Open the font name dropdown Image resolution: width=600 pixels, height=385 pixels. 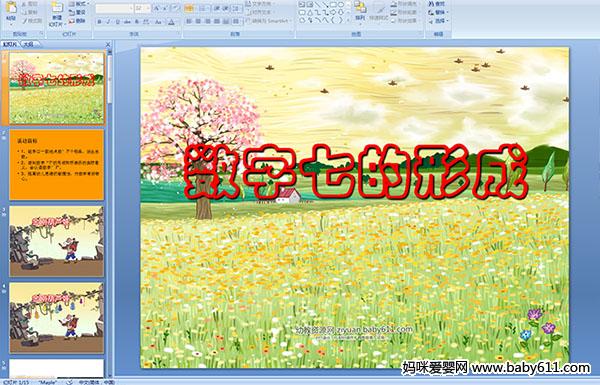pyautogui.click(x=131, y=8)
